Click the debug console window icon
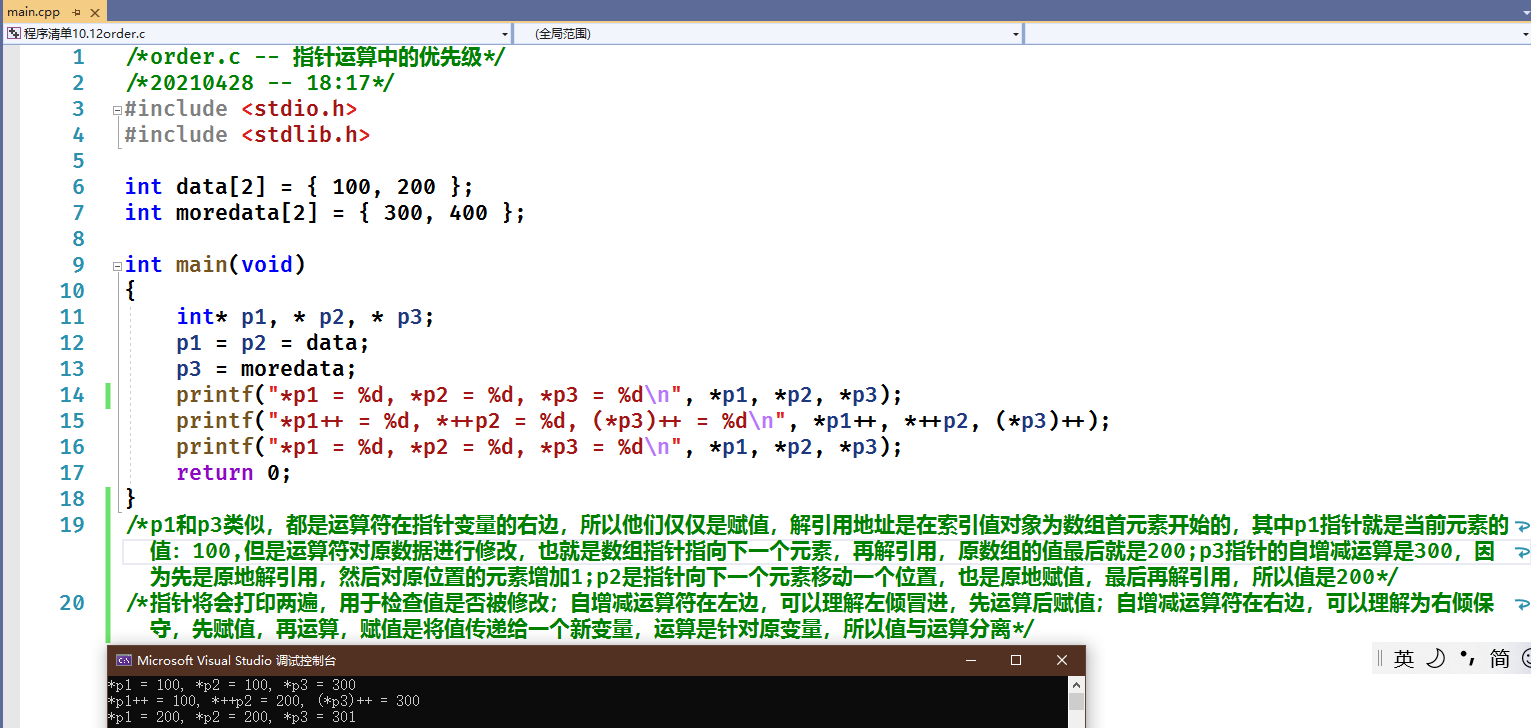The image size is (1531, 728). pos(124,660)
